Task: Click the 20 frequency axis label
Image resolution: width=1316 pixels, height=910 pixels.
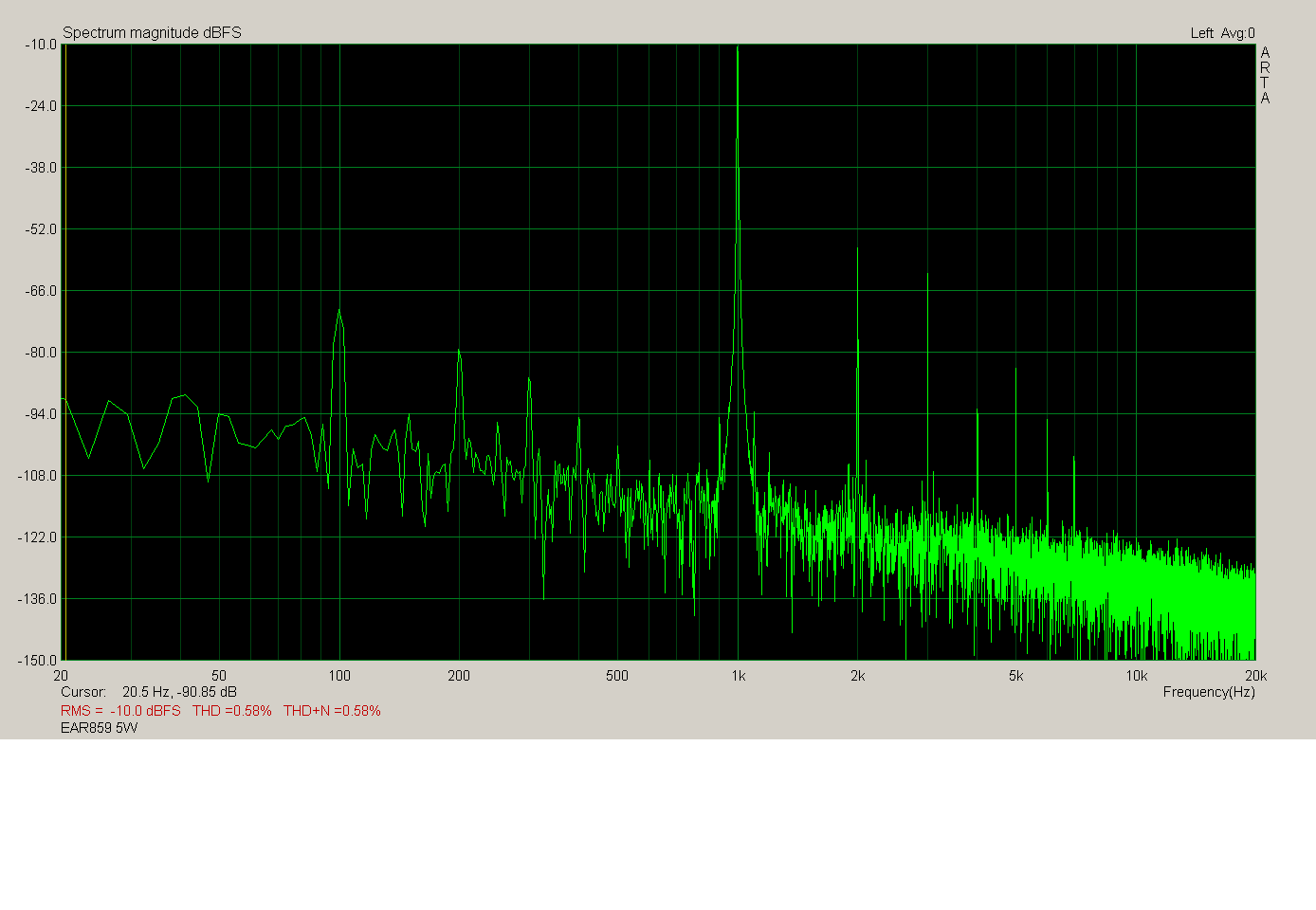Action: coord(61,676)
